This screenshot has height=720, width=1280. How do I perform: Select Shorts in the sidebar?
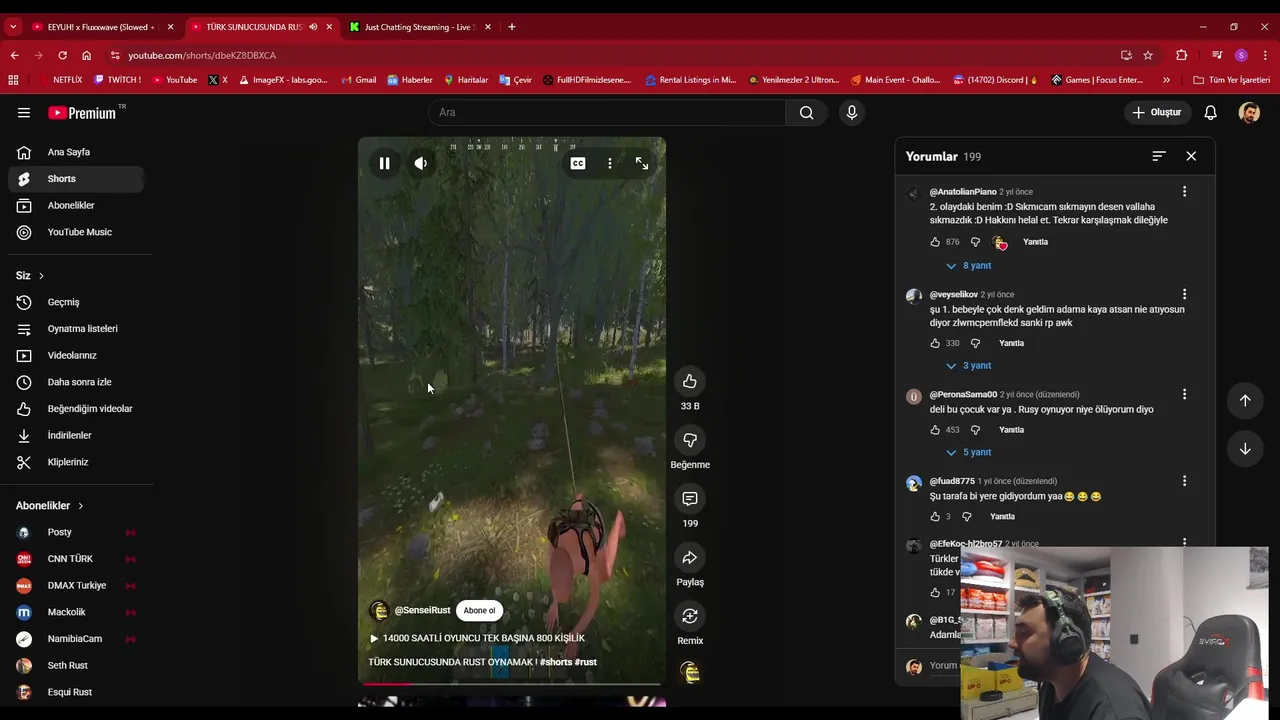76,179
